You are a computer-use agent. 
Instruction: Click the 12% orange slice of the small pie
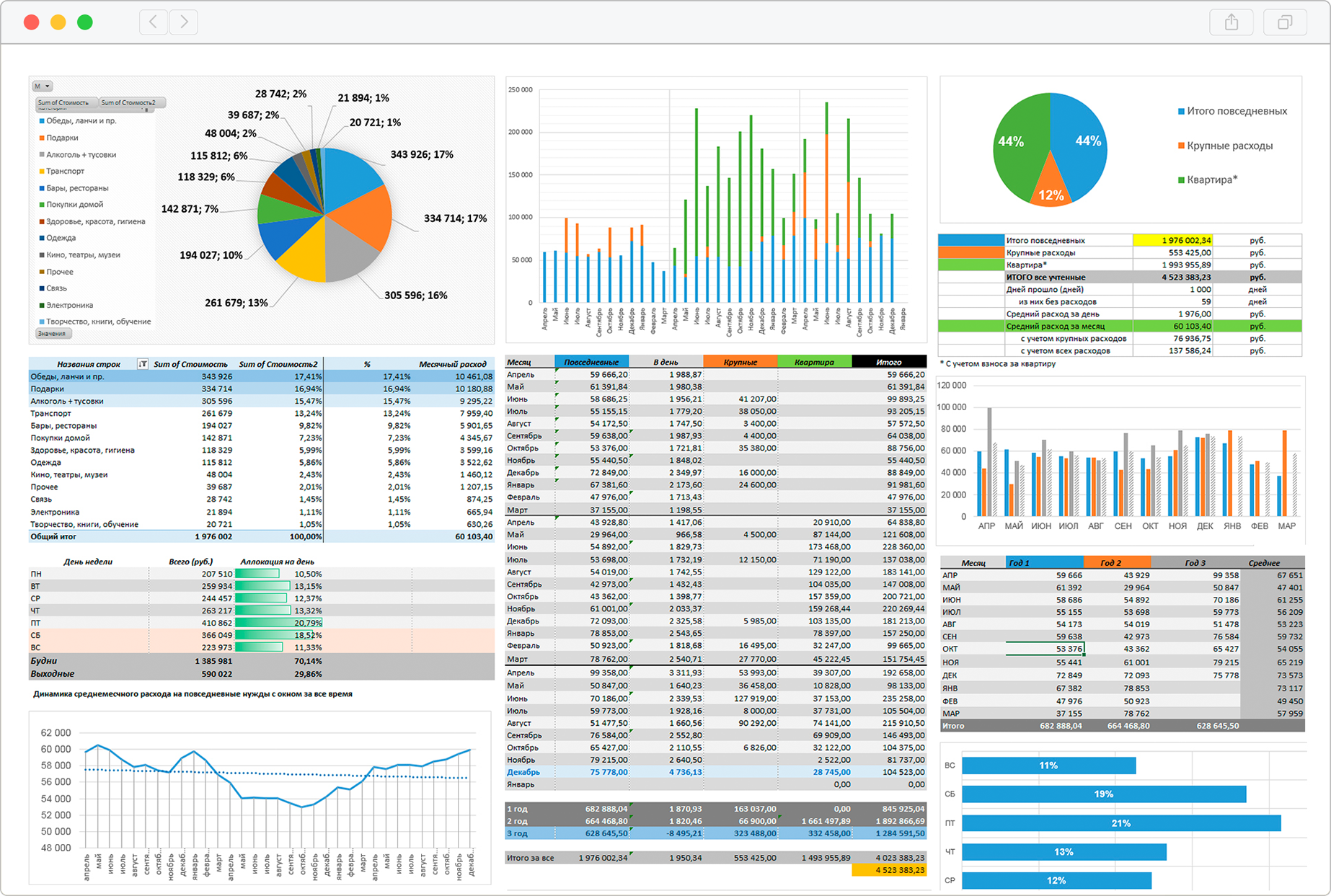click(1050, 187)
